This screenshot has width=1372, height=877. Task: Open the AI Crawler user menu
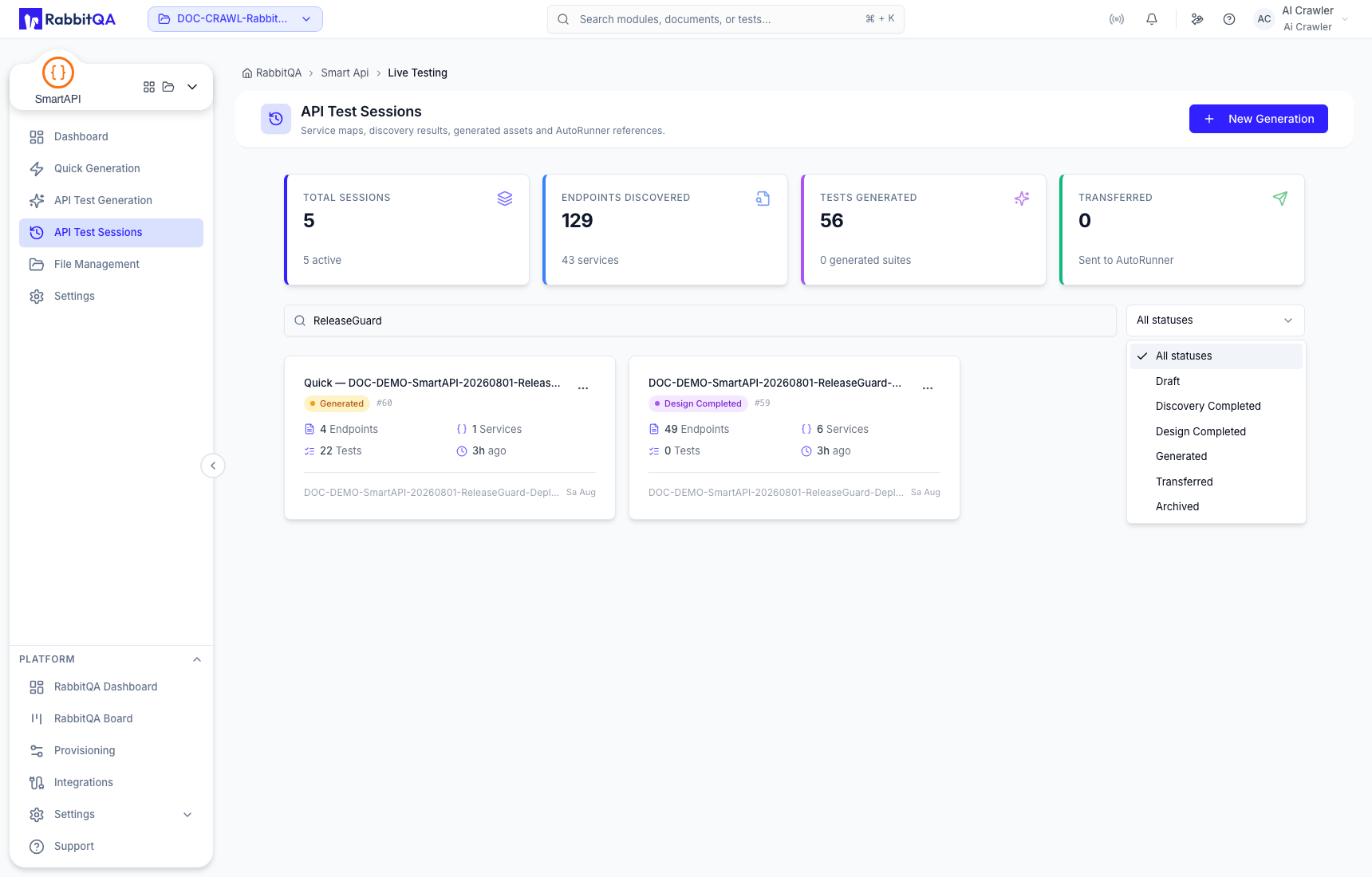pos(1302,19)
